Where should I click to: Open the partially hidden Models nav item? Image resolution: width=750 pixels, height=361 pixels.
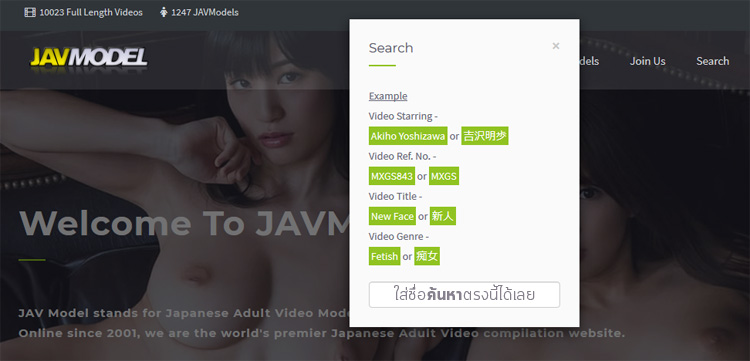(589, 61)
